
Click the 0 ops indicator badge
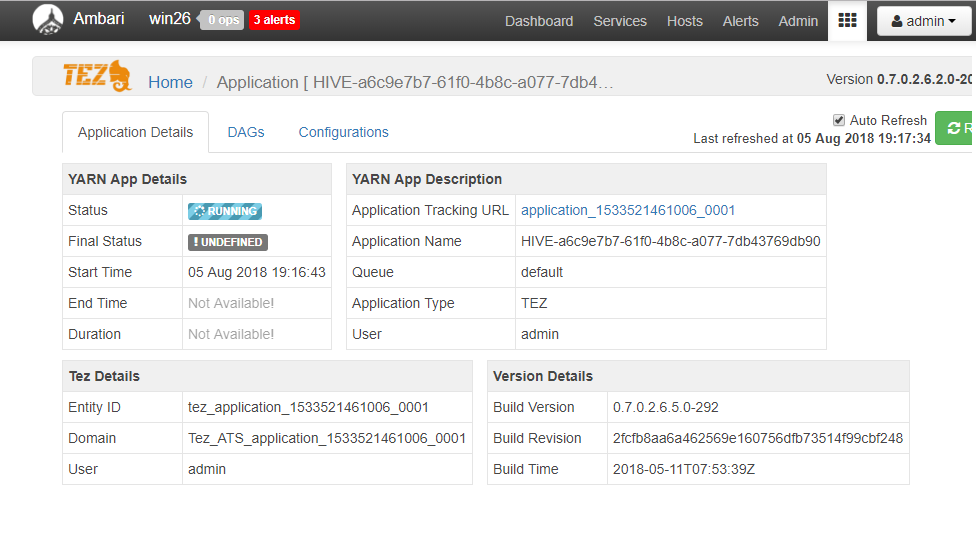[x=221, y=20]
